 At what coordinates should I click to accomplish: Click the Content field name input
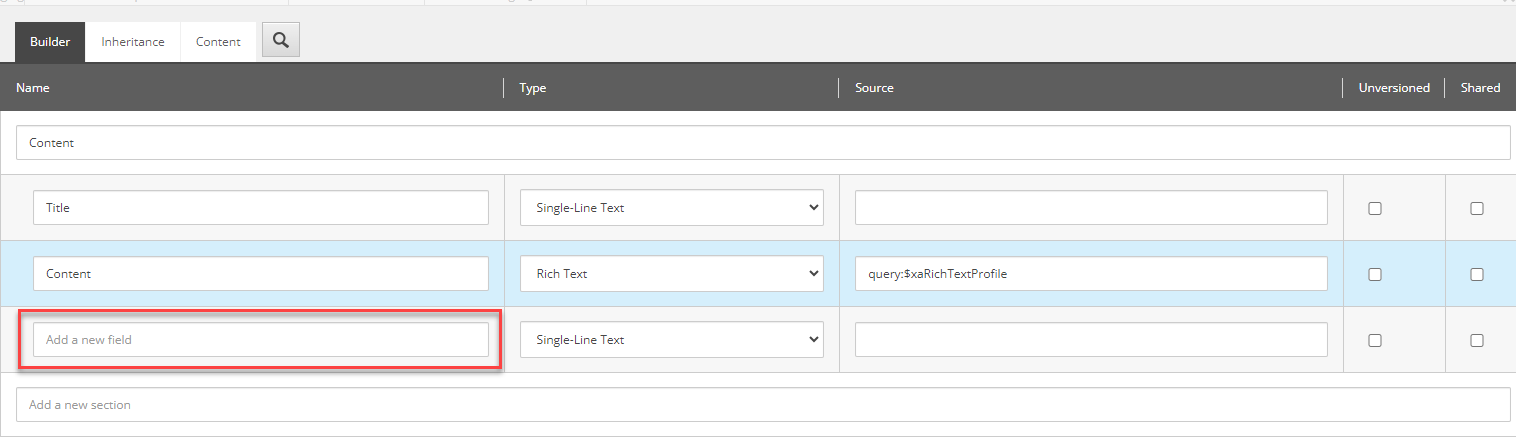[261, 274]
